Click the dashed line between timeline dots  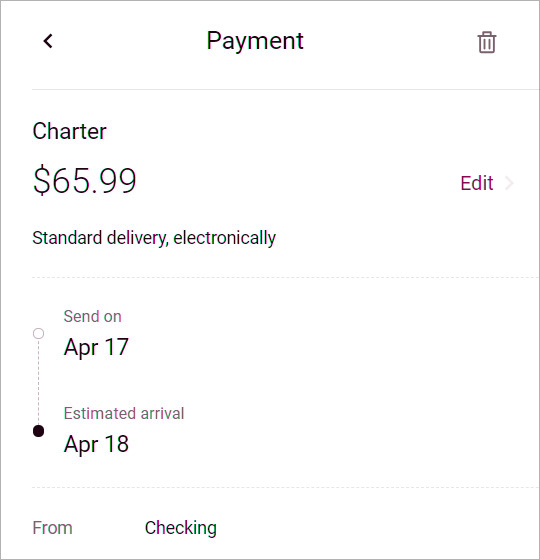(x=38, y=382)
